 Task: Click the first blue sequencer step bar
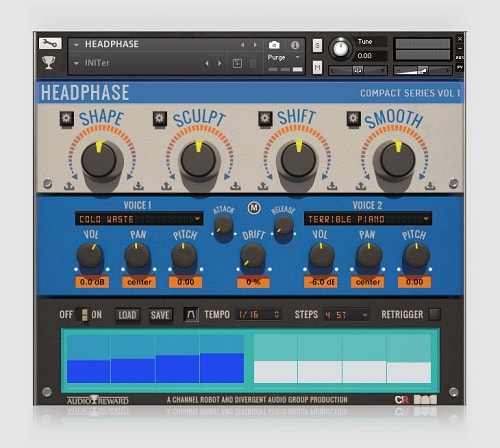(x=89, y=371)
